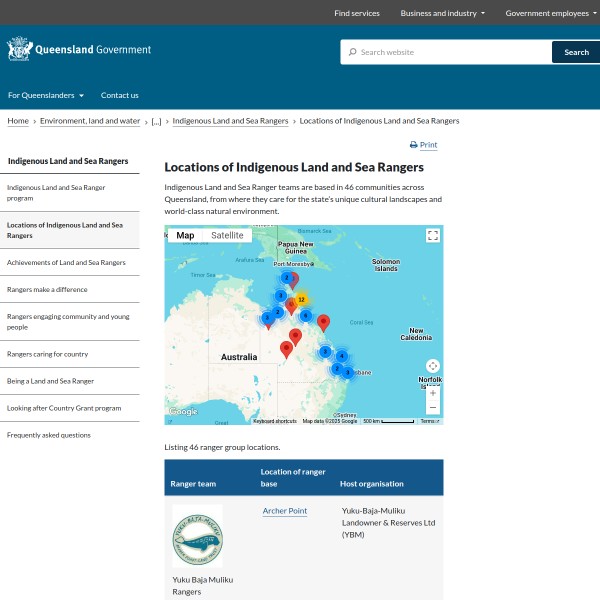Open the Yuku Baja Muliku Rangers logo
600x600 pixels.
tap(198, 537)
